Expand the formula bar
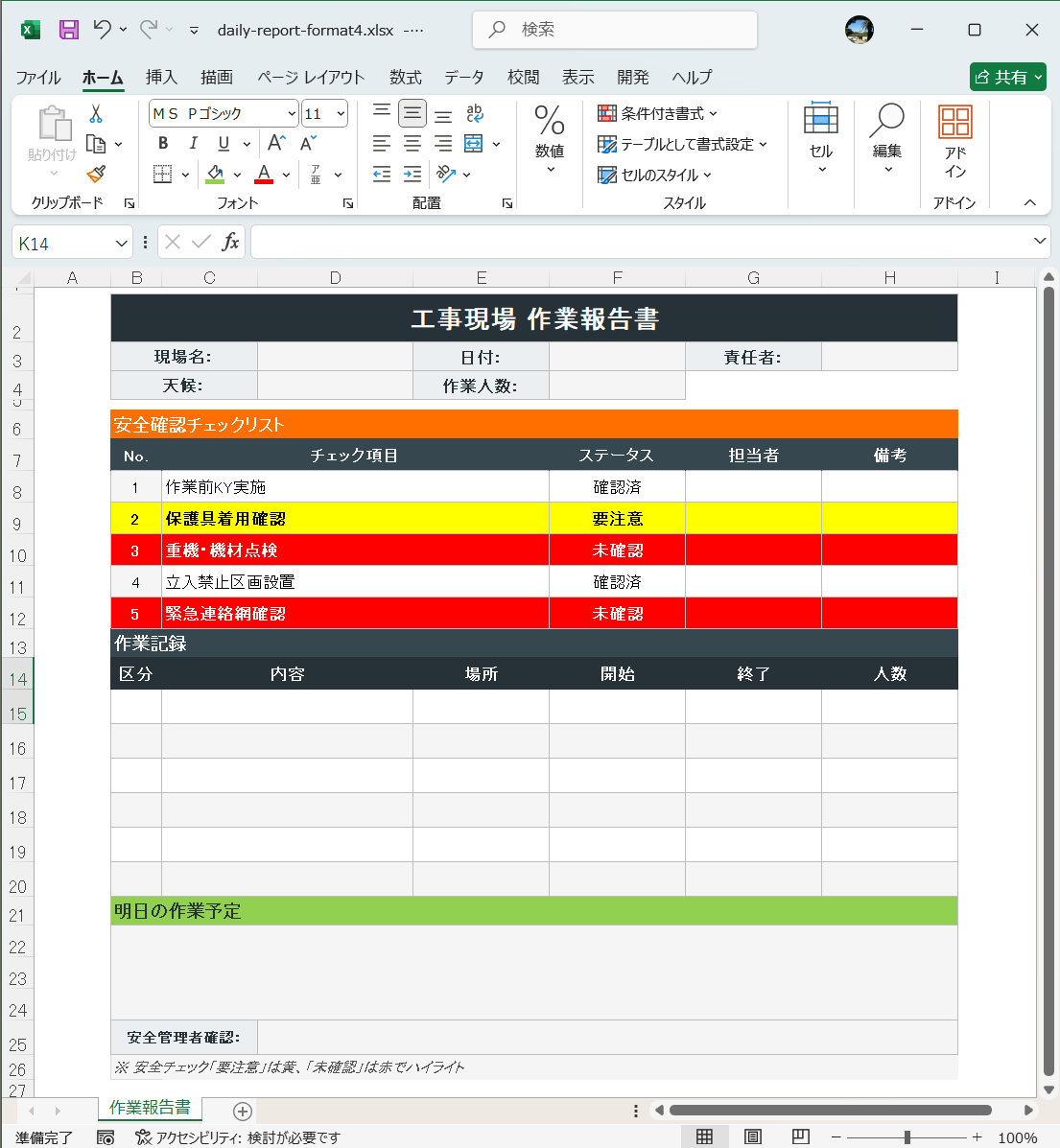 [1040, 241]
